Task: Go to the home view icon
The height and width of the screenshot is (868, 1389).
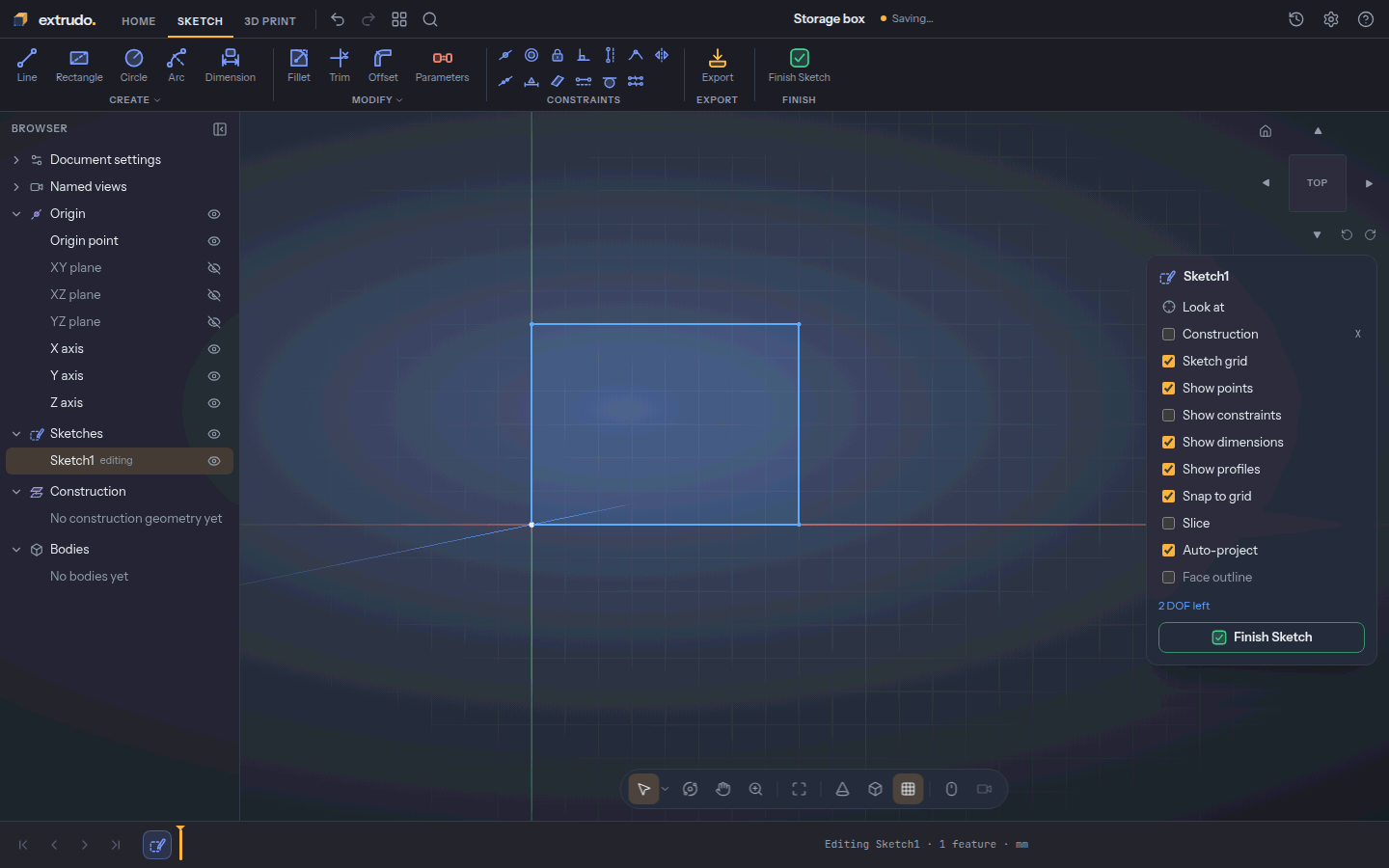Action: [1266, 131]
